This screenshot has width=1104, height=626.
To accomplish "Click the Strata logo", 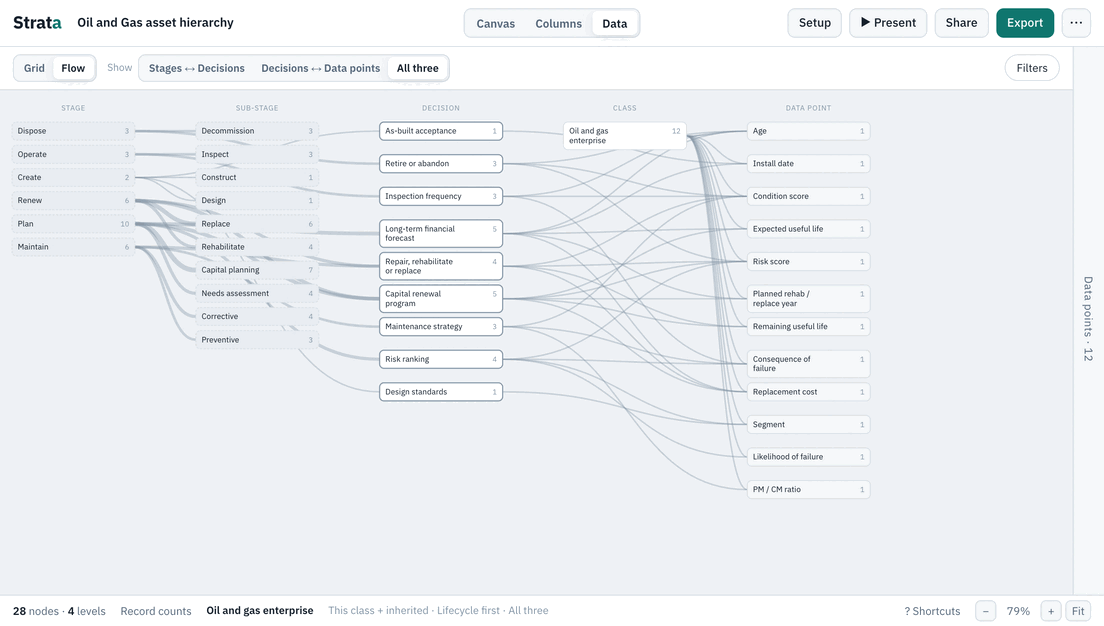I will pyautogui.click(x=37, y=23).
